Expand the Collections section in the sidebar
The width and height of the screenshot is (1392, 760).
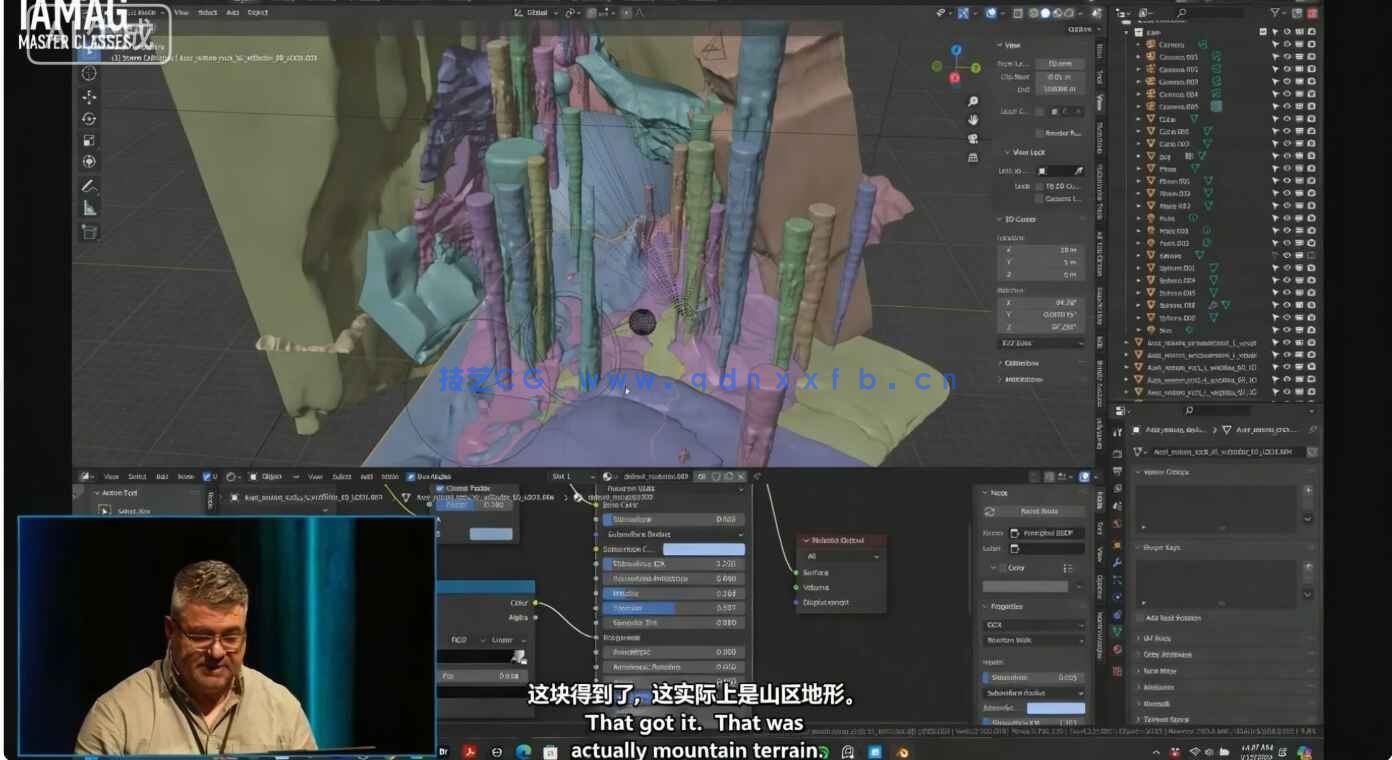[x=1020, y=363]
